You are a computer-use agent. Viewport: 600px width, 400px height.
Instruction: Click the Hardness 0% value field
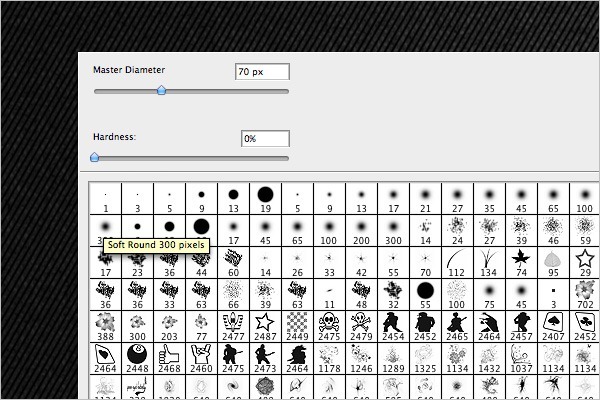(265, 139)
